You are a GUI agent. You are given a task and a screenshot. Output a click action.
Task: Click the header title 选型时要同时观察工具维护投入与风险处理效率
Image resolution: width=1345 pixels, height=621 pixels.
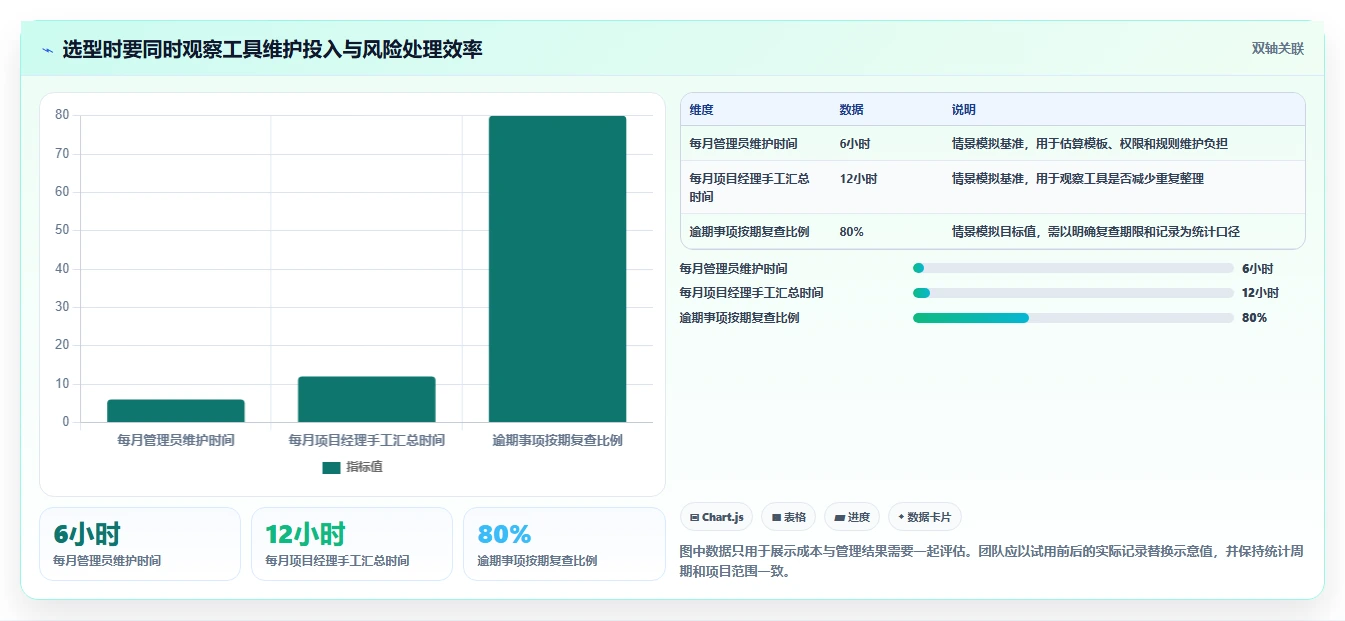[272, 49]
